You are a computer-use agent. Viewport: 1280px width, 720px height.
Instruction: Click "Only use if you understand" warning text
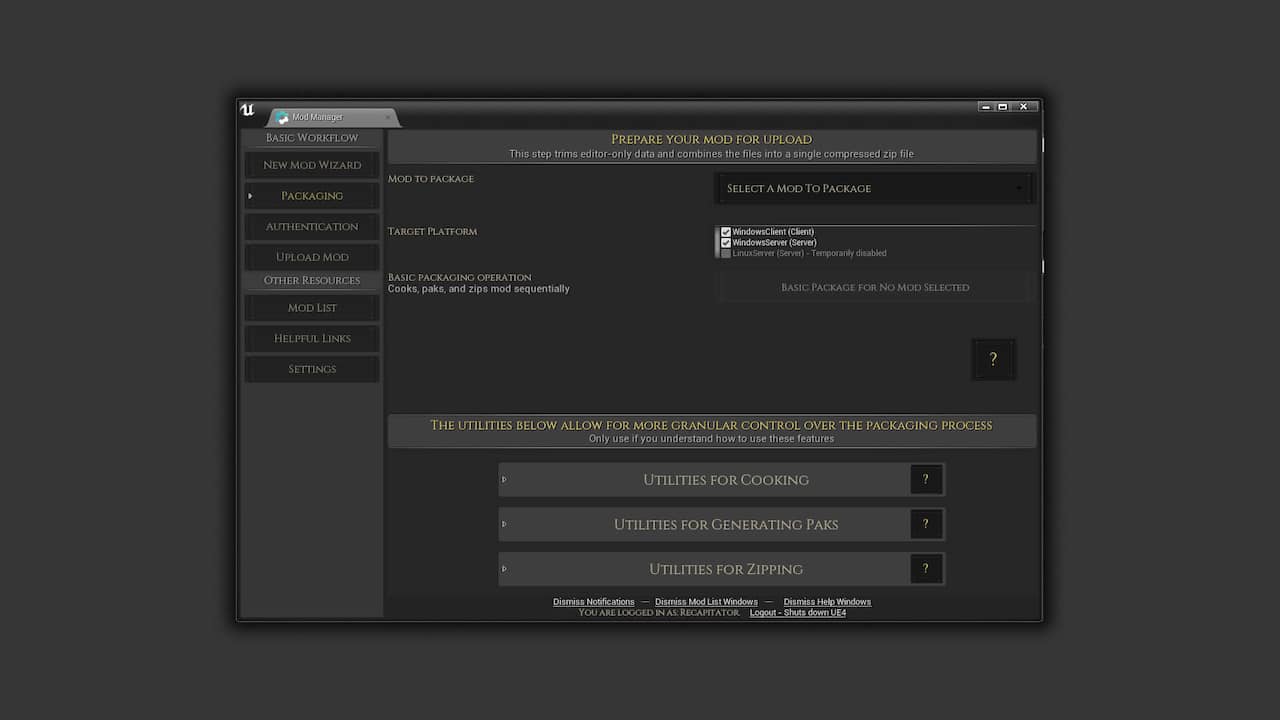coord(711,438)
